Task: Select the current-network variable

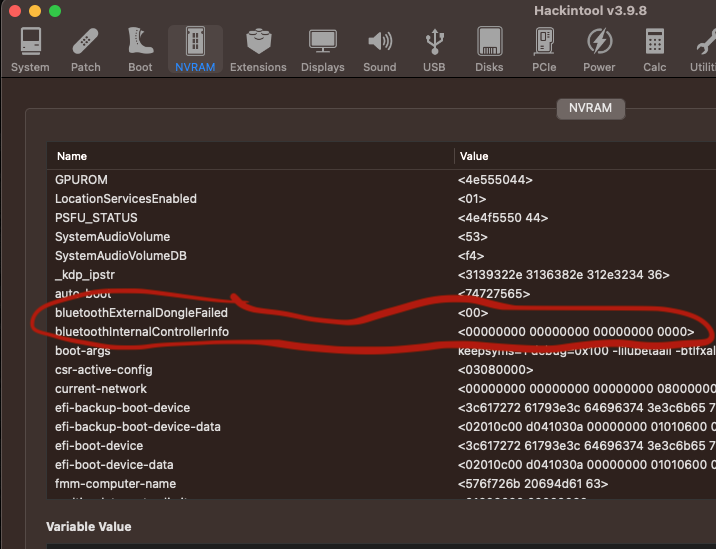Action: 381,389
